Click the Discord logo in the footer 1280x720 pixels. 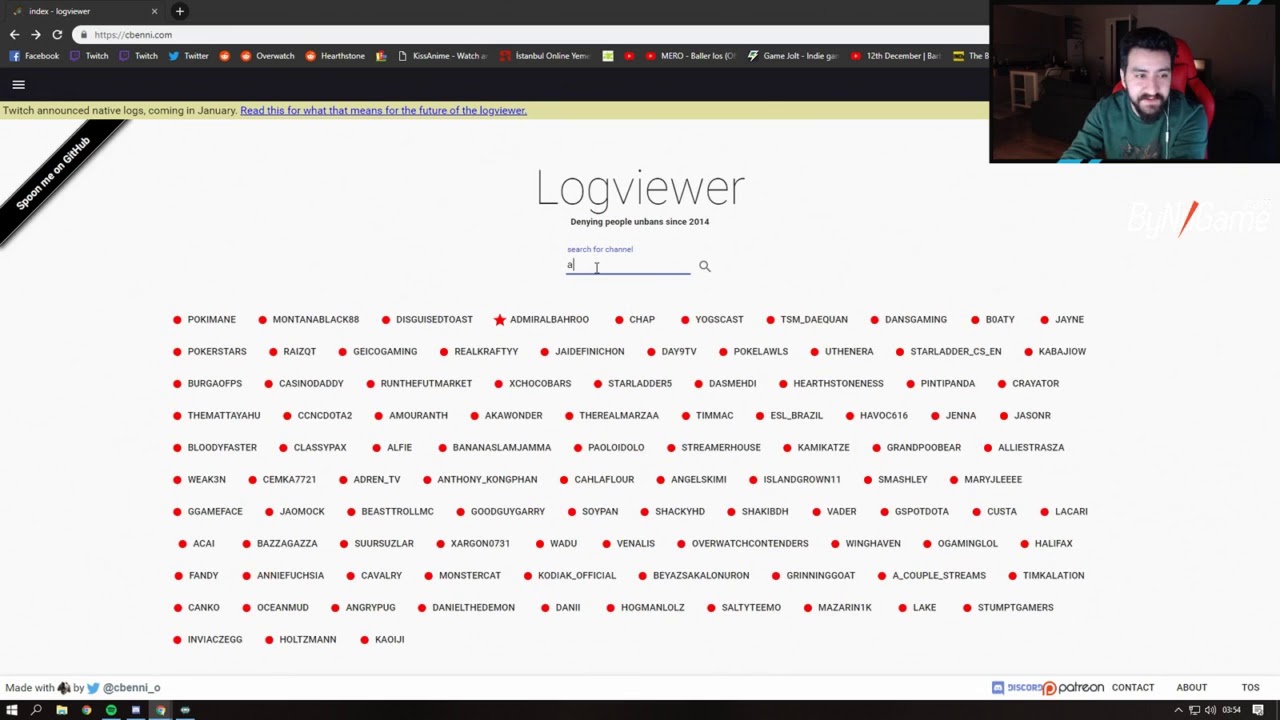click(x=1017, y=687)
